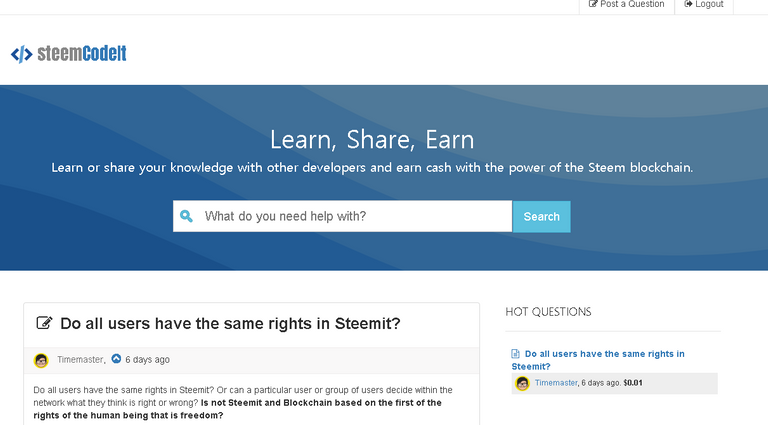
Task: Log out using the top bar Logout link
Action: (704, 5)
